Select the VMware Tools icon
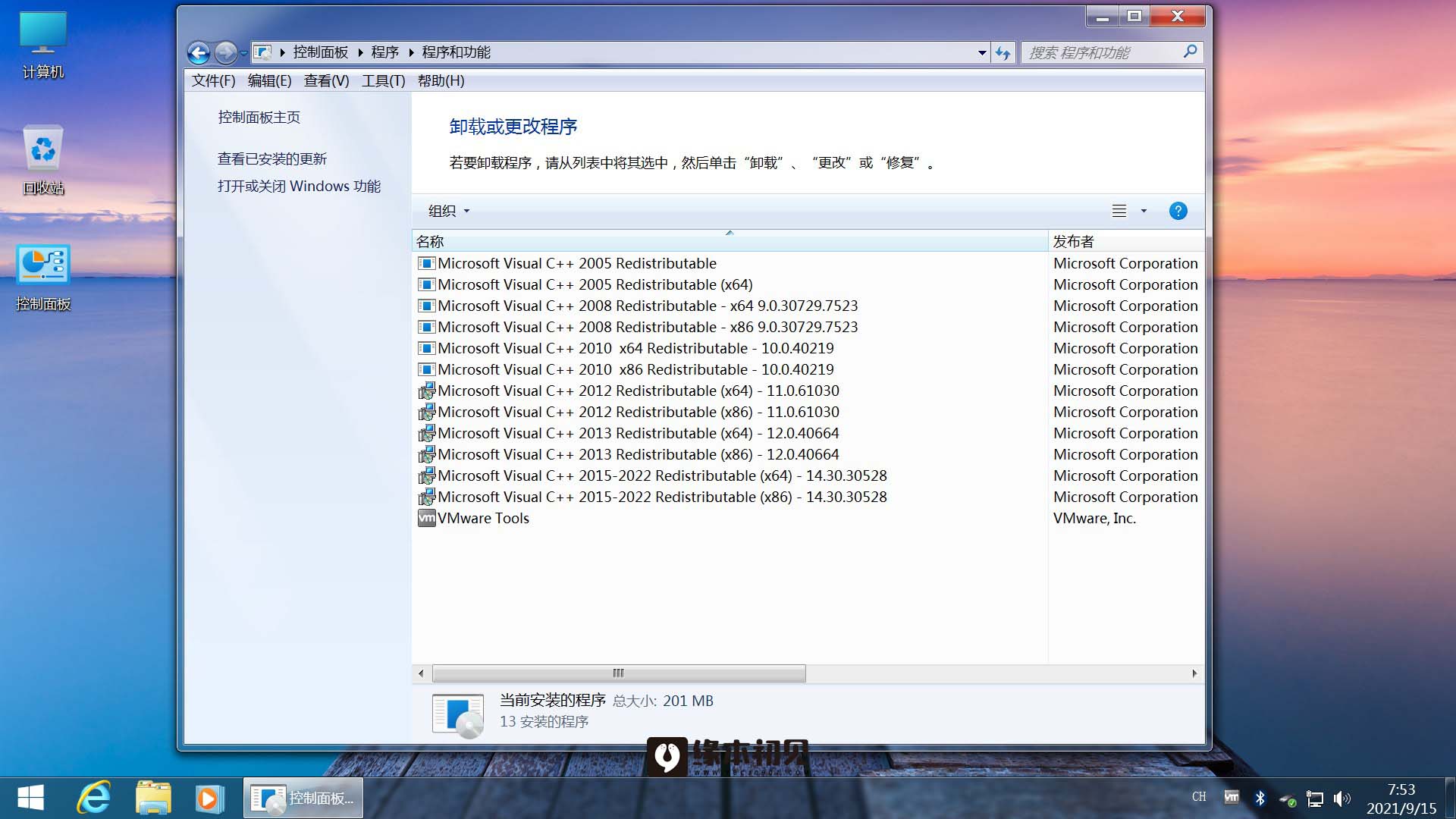The width and height of the screenshot is (1456, 819). pyautogui.click(x=427, y=518)
